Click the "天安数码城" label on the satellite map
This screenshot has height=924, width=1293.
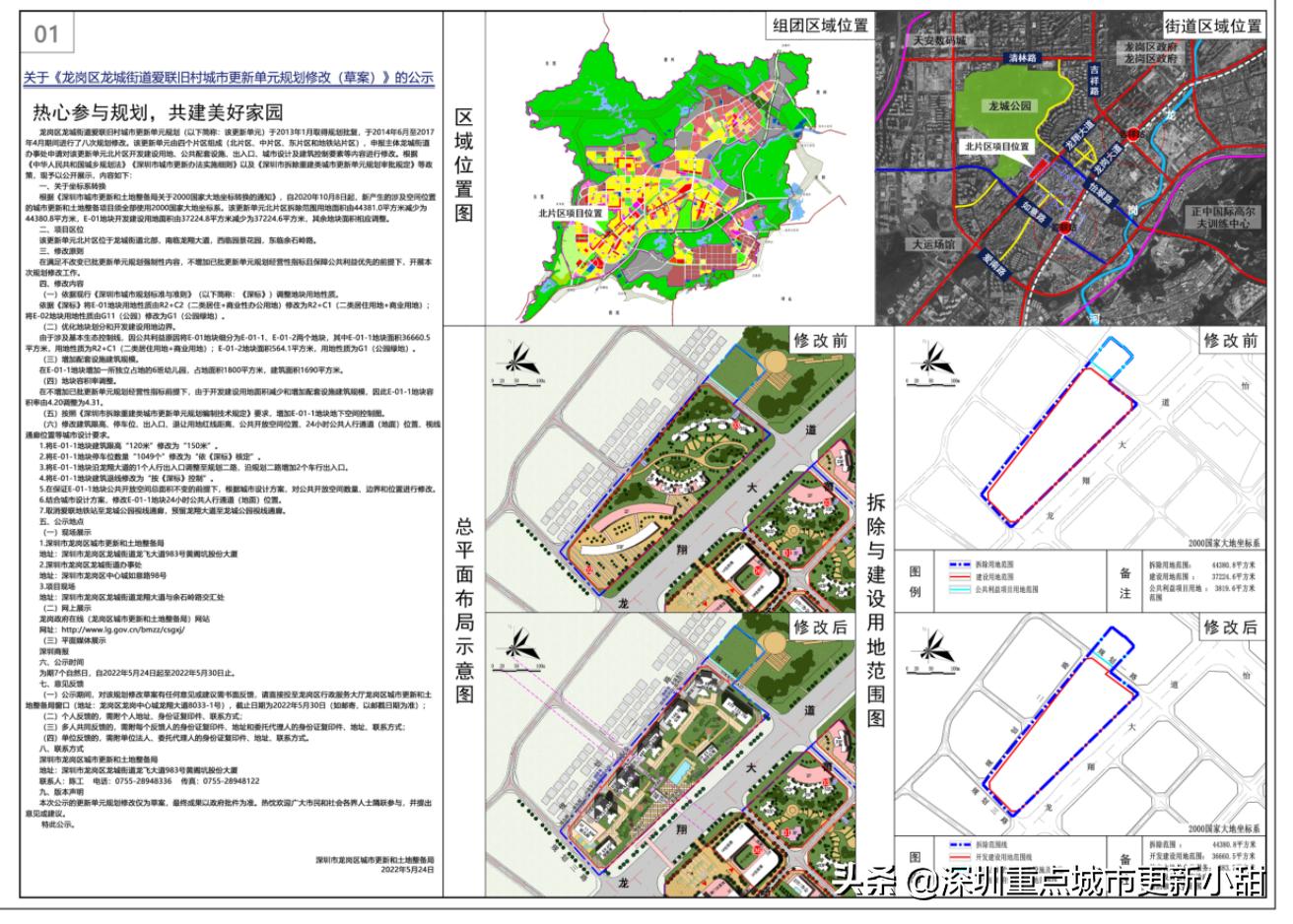point(941,41)
